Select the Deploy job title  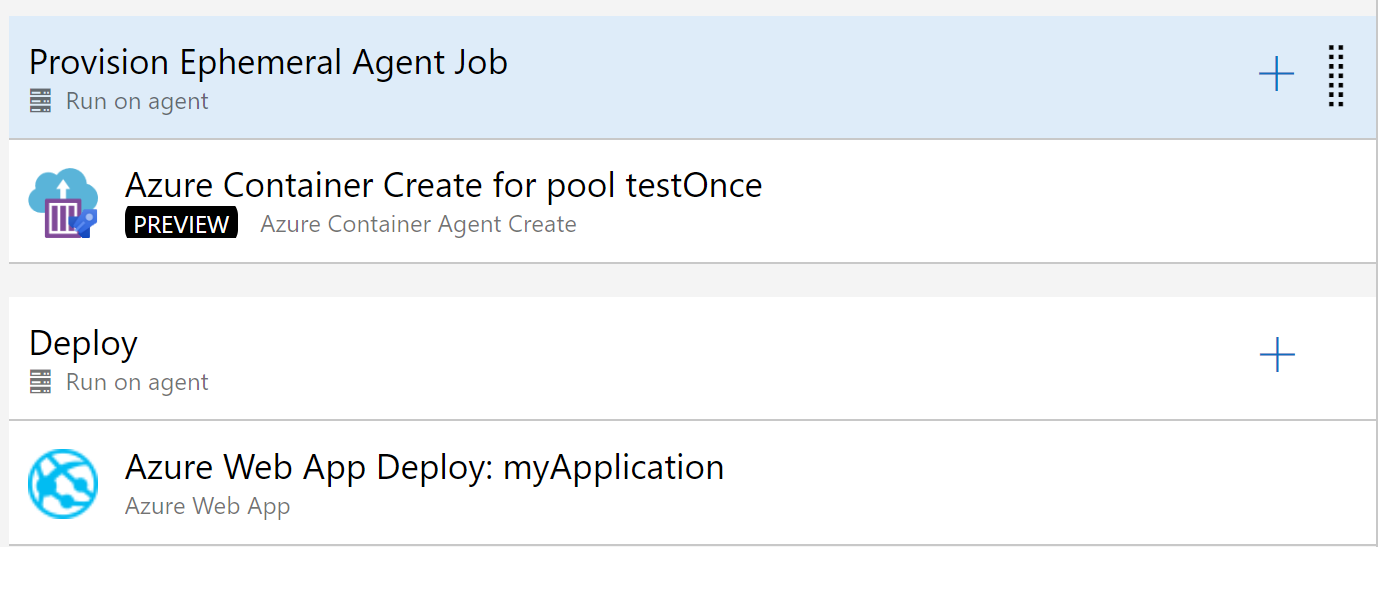coord(83,343)
